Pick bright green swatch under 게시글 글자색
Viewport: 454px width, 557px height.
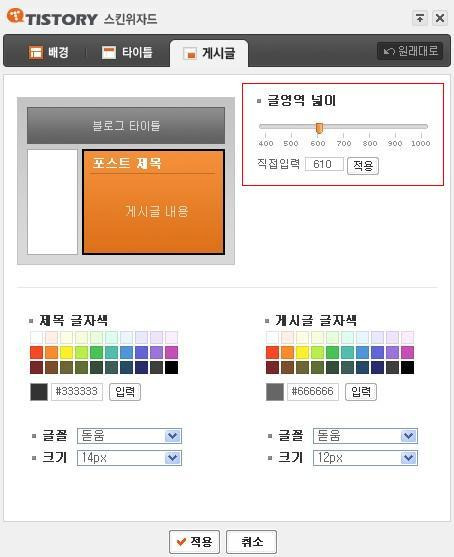(x=332, y=352)
